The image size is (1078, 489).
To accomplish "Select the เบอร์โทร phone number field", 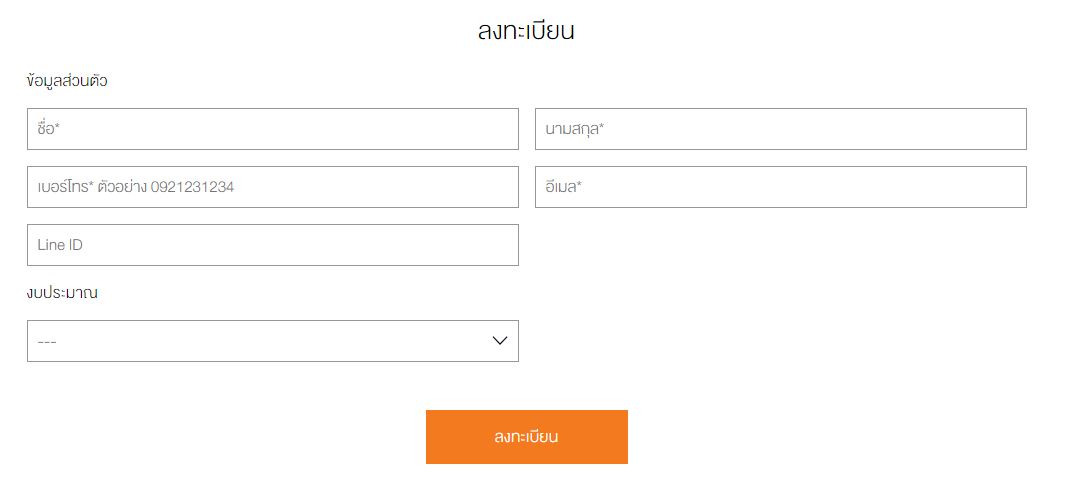I will [272, 187].
